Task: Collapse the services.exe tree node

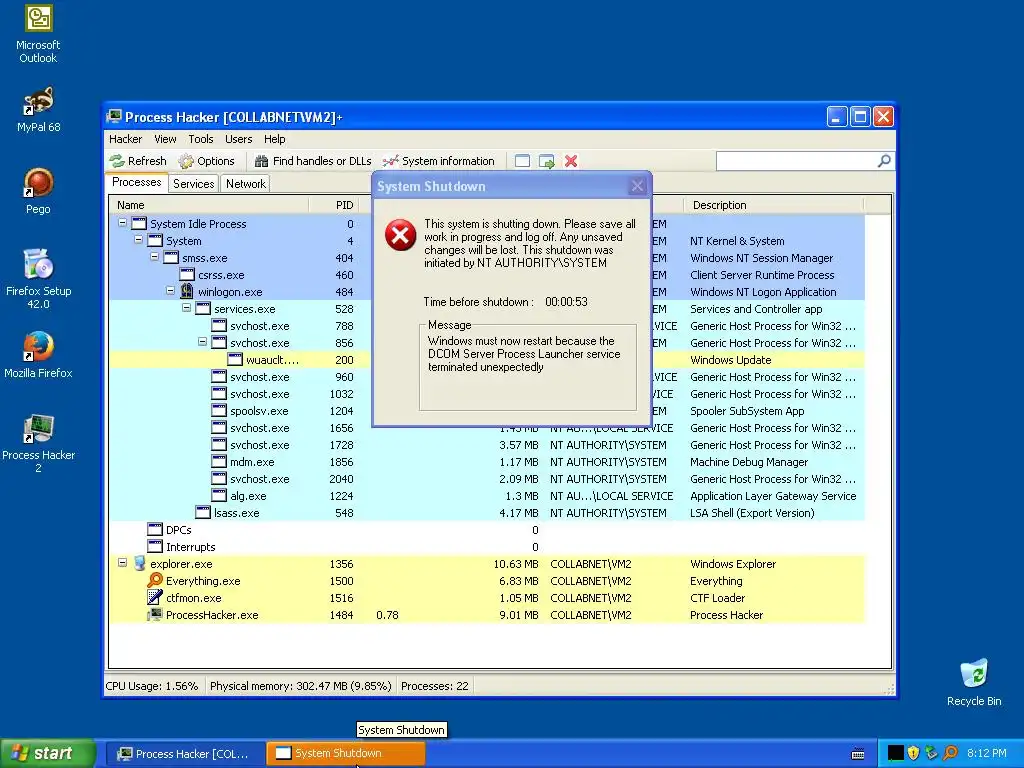Action: [186, 308]
